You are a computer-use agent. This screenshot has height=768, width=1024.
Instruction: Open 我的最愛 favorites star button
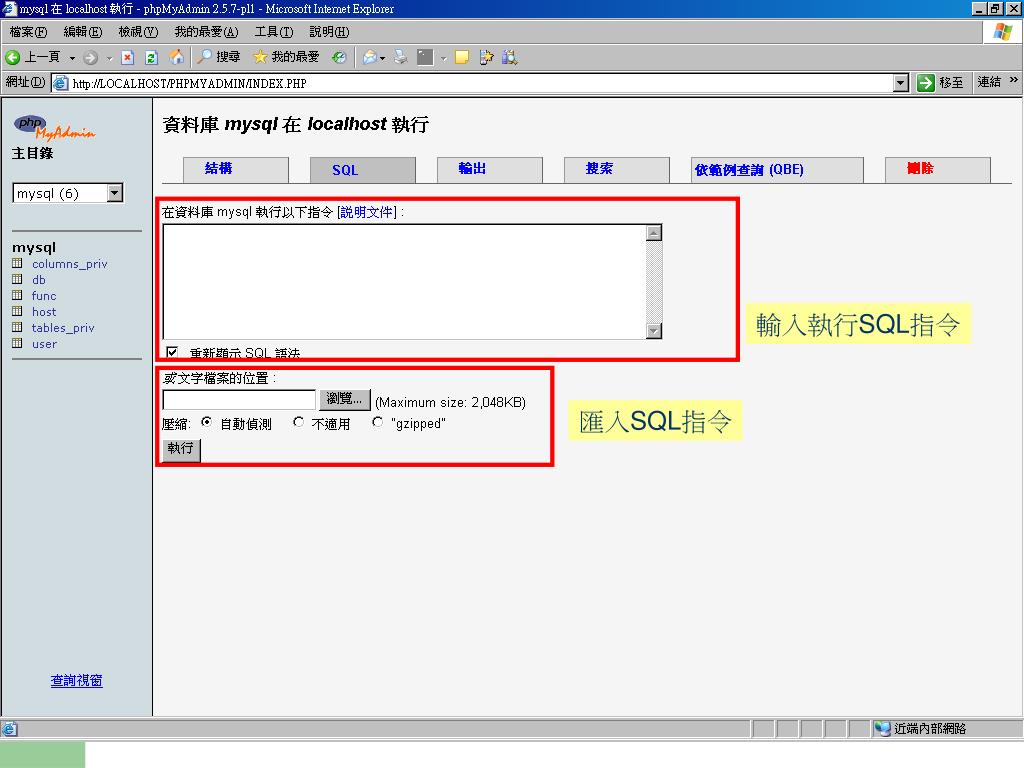pyautogui.click(x=287, y=57)
